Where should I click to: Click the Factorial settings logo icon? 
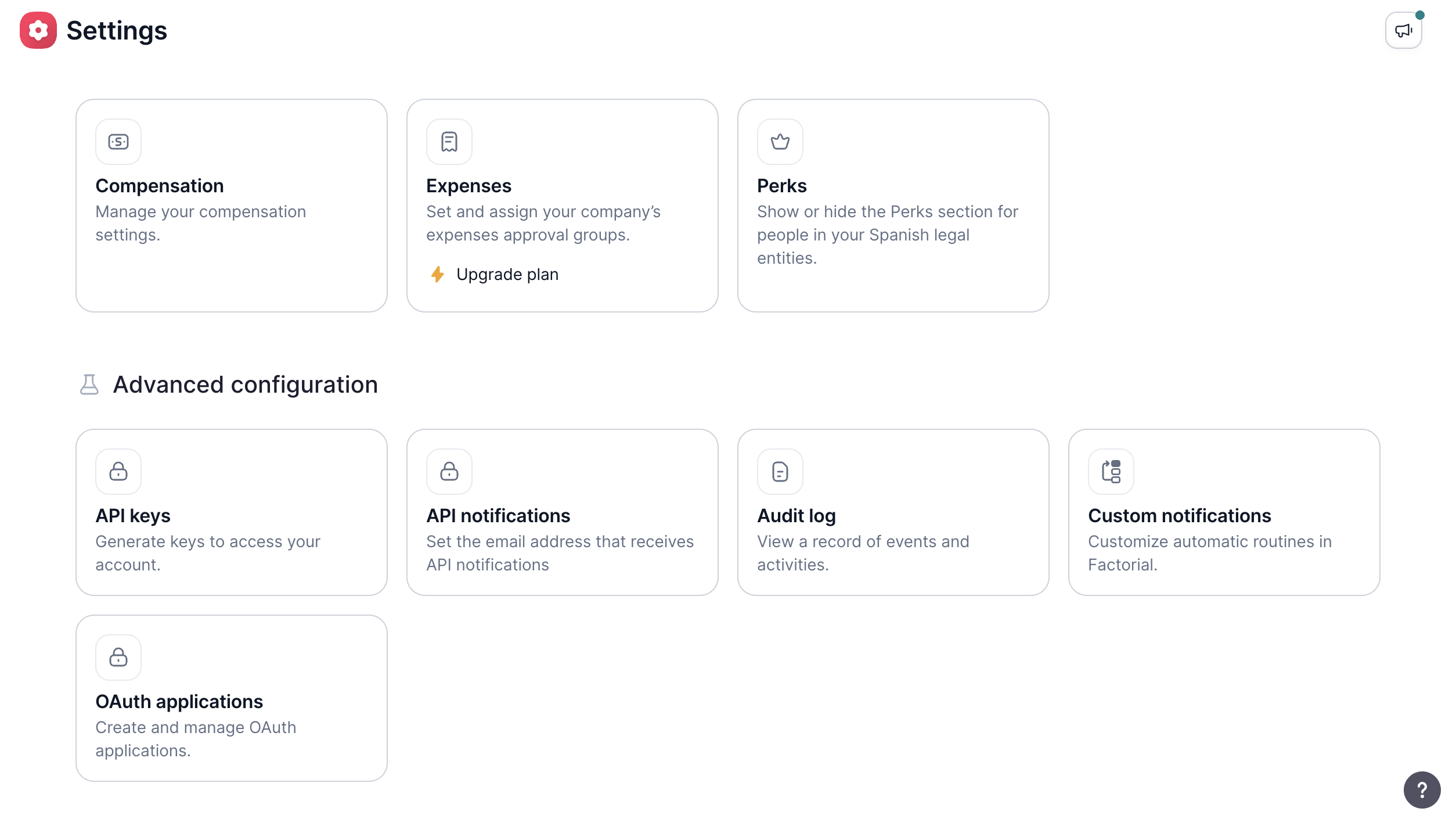38,30
